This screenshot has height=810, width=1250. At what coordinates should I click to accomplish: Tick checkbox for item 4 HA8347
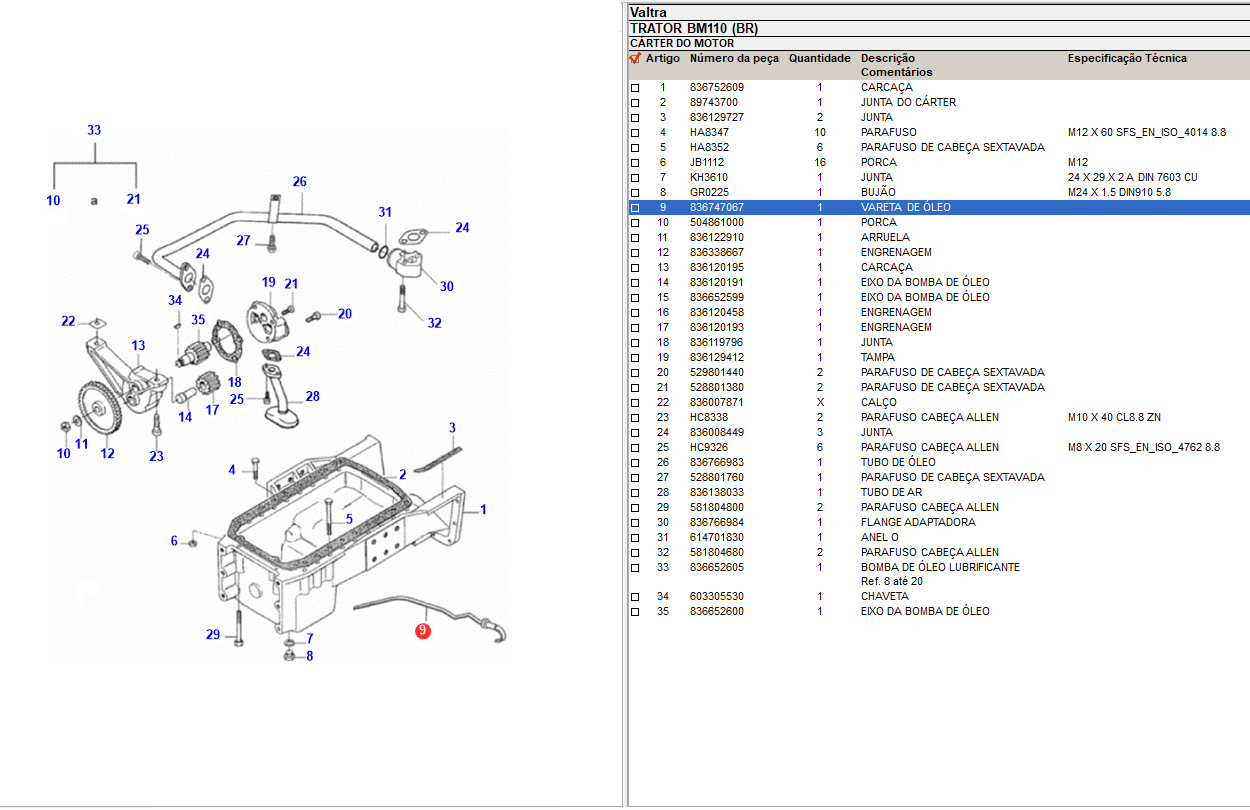click(634, 133)
